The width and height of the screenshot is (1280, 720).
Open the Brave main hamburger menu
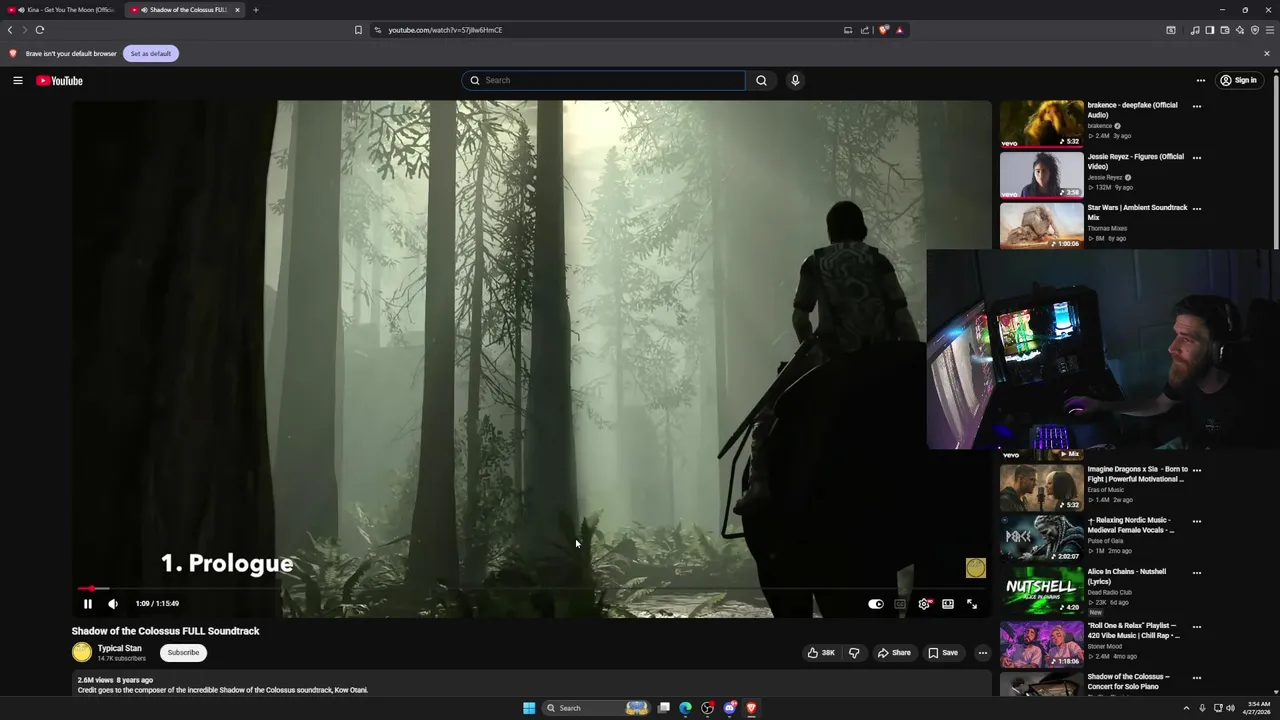tap(1270, 30)
